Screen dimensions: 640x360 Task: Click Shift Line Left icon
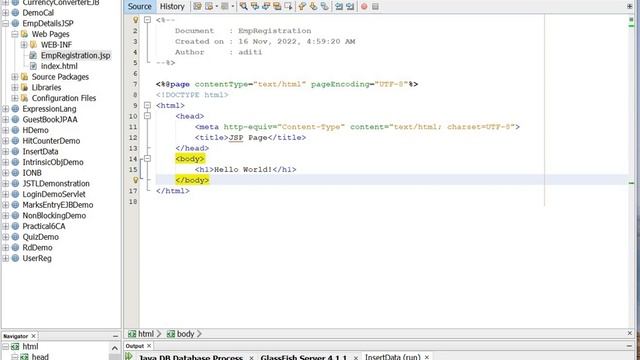pyautogui.click(x=339, y=7)
